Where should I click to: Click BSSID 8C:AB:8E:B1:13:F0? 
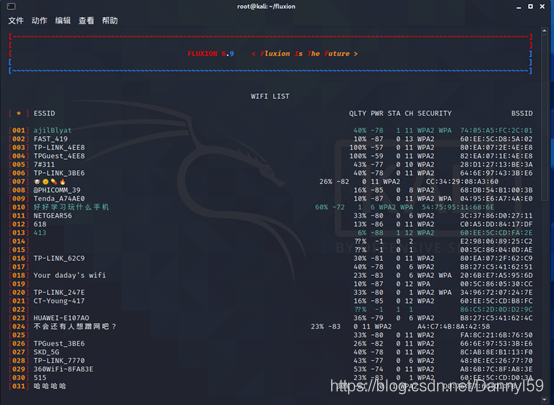(496, 352)
